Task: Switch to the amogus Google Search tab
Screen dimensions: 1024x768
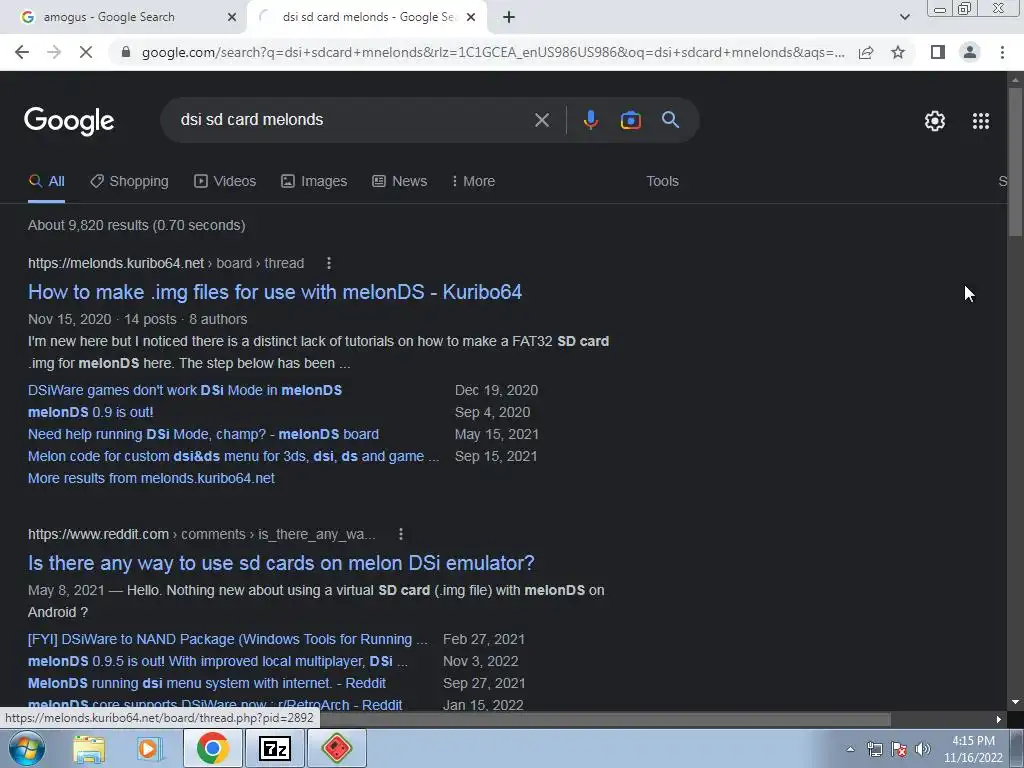Action: [124, 18]
